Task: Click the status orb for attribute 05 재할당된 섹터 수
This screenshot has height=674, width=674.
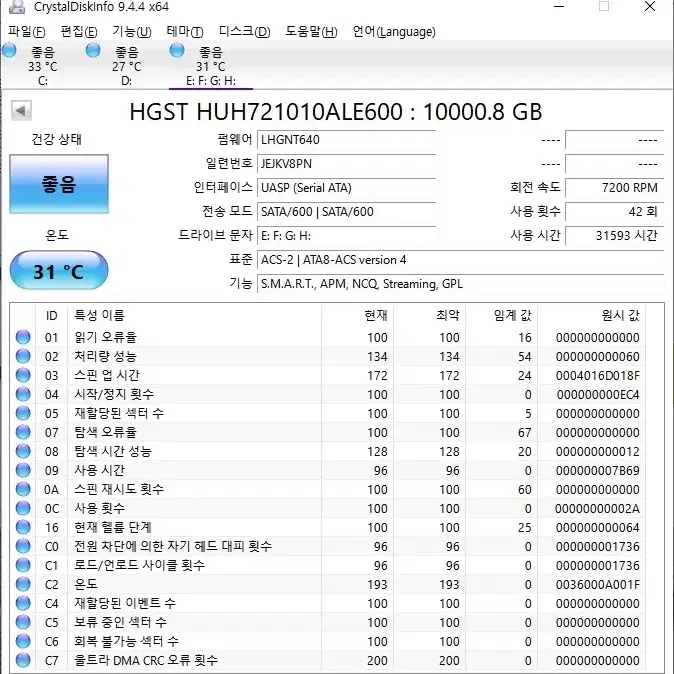Action: click(x=23, y=413)
